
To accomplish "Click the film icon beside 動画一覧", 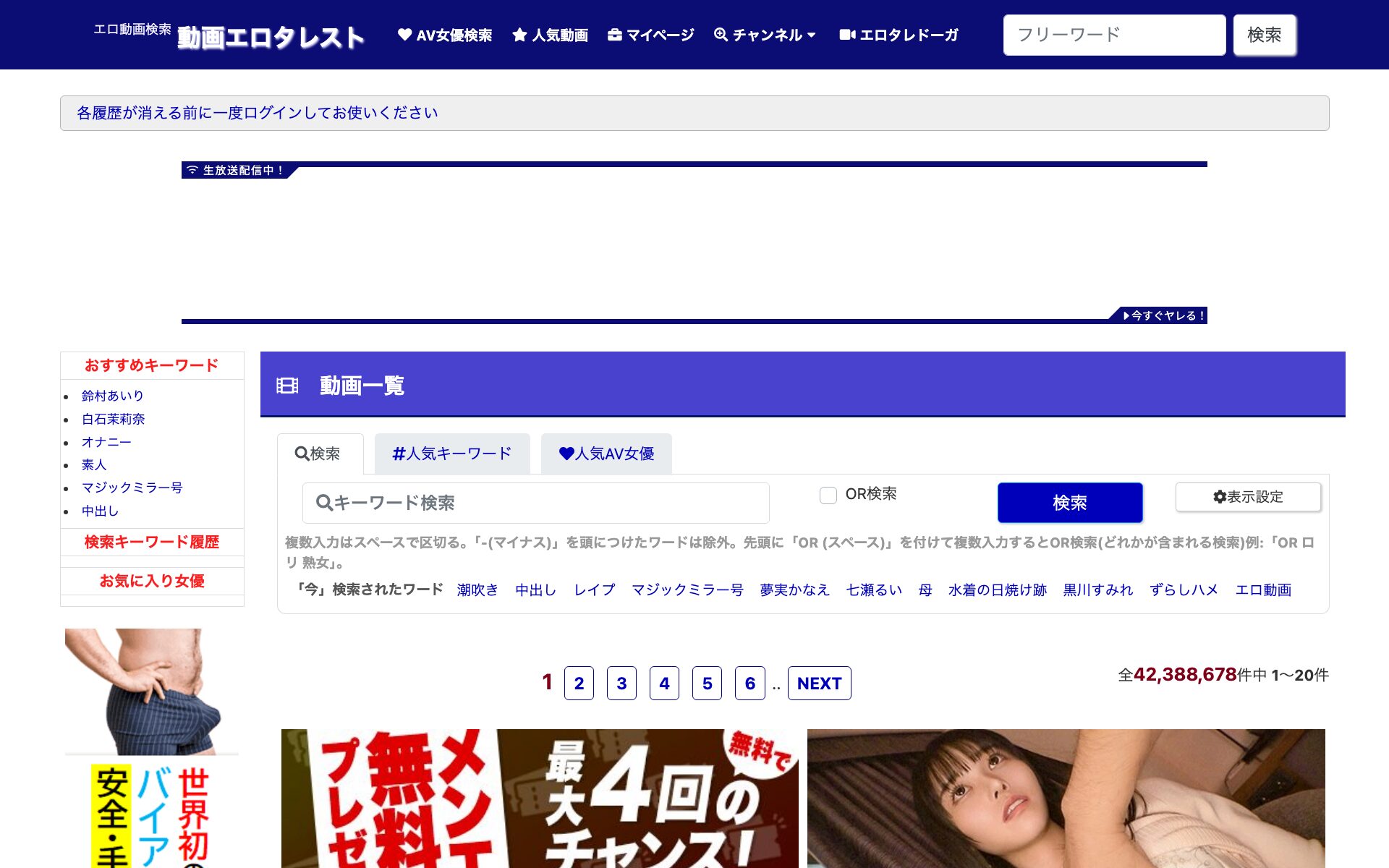I will point(287,386).
